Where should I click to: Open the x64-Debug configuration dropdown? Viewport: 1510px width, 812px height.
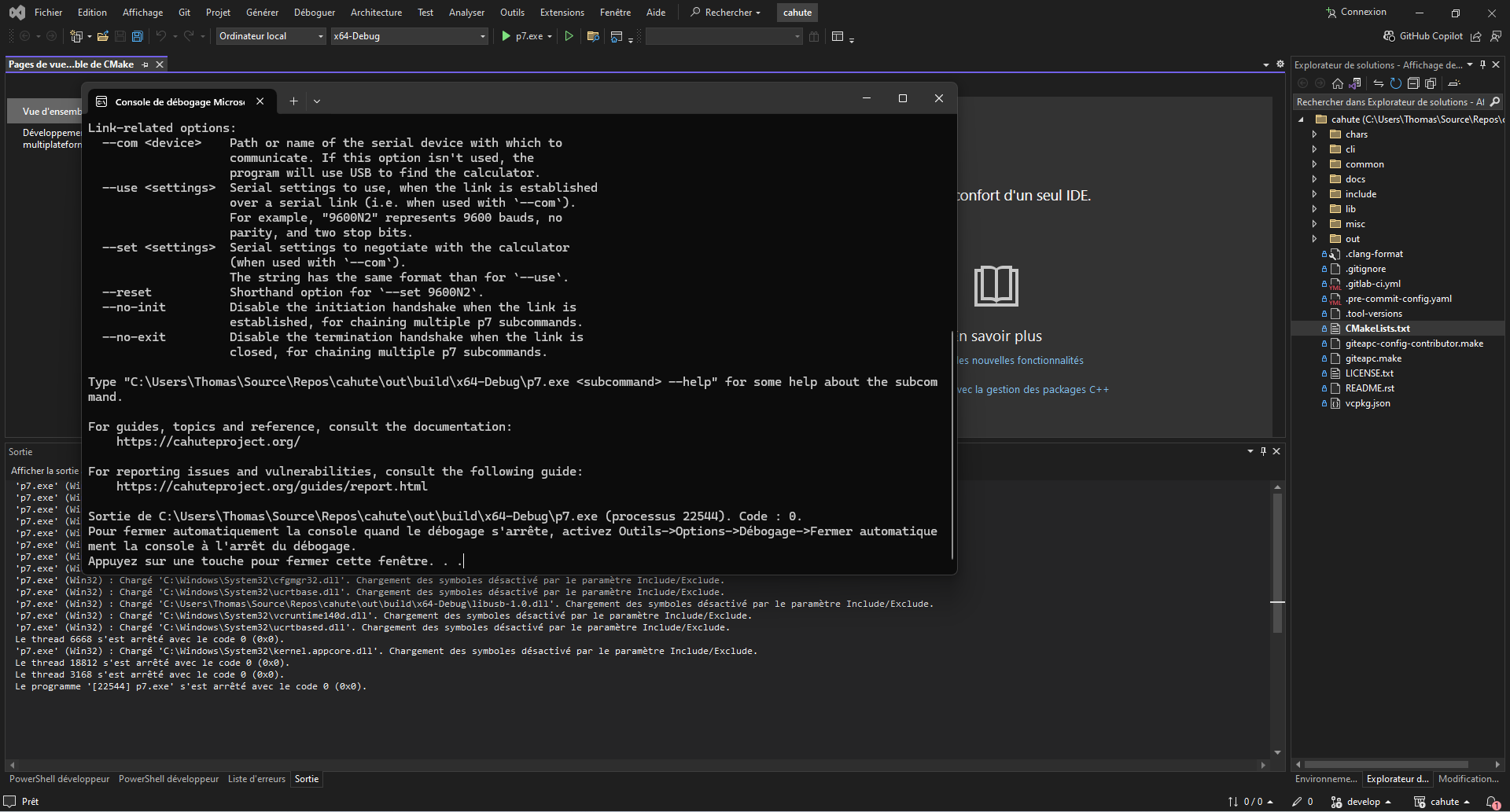coord(409,36)
